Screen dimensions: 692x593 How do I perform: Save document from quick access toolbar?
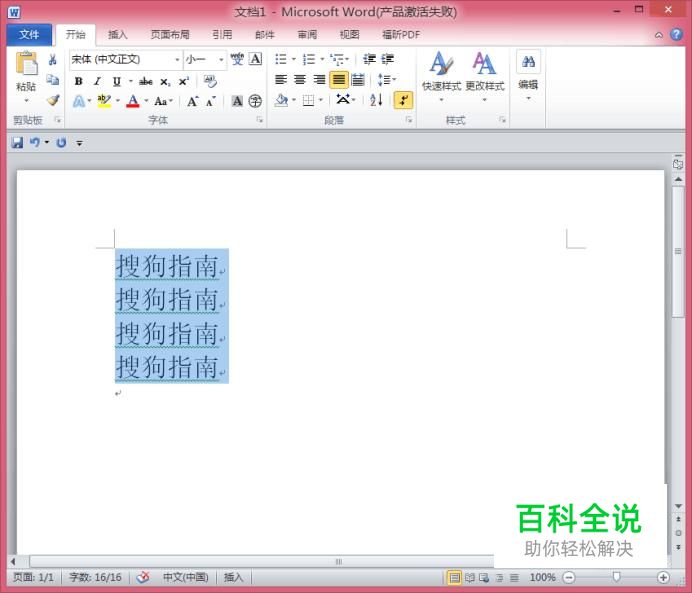[x=17, y=143]
